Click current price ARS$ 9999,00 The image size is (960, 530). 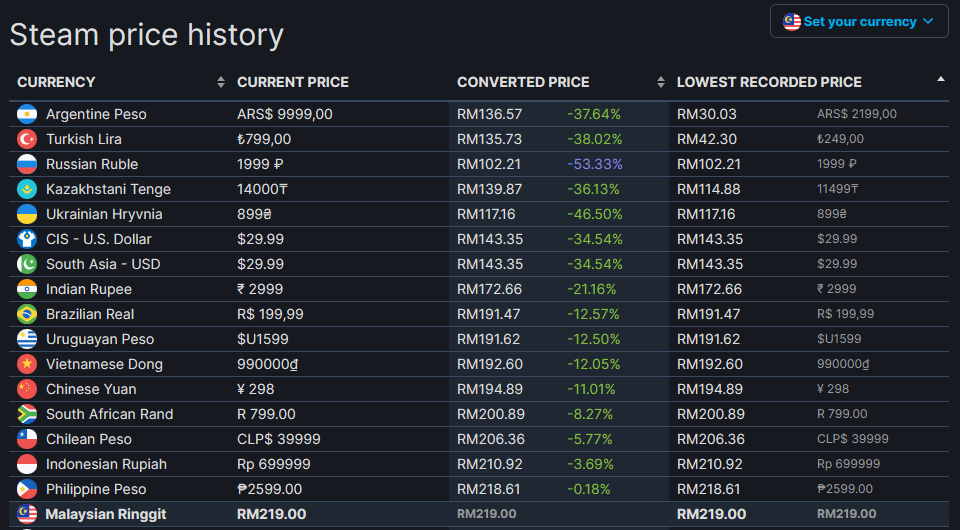point(285,114)
